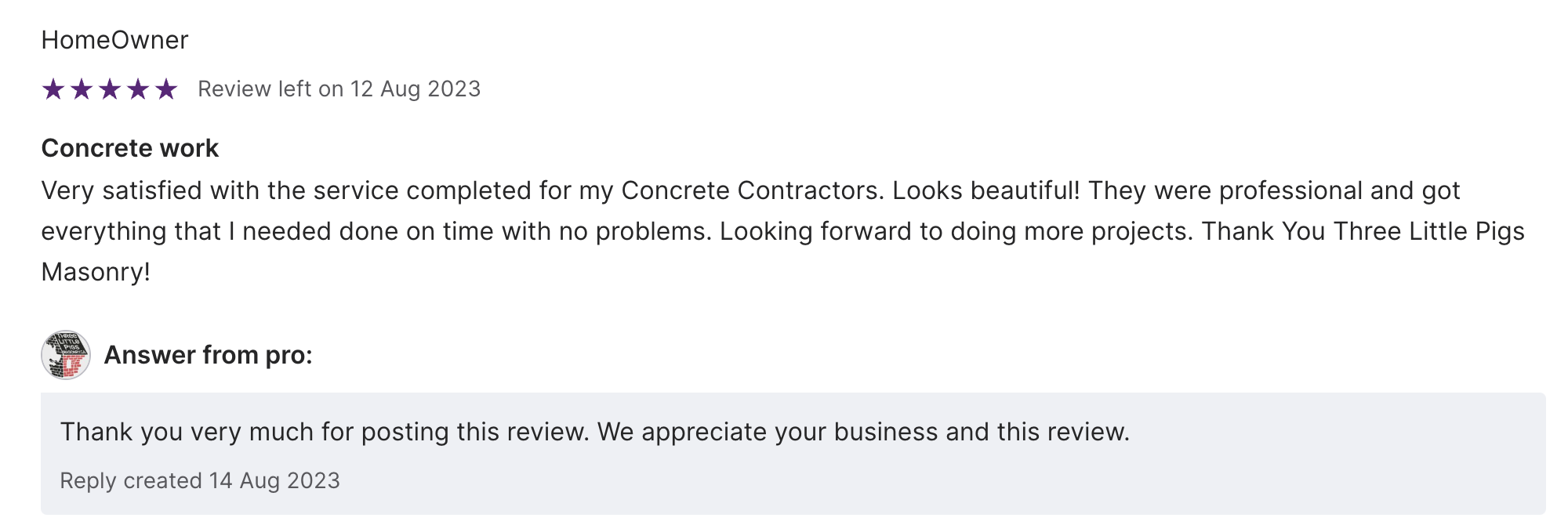Click the review date 12 Aug 2023

click(x=415, y=89)
